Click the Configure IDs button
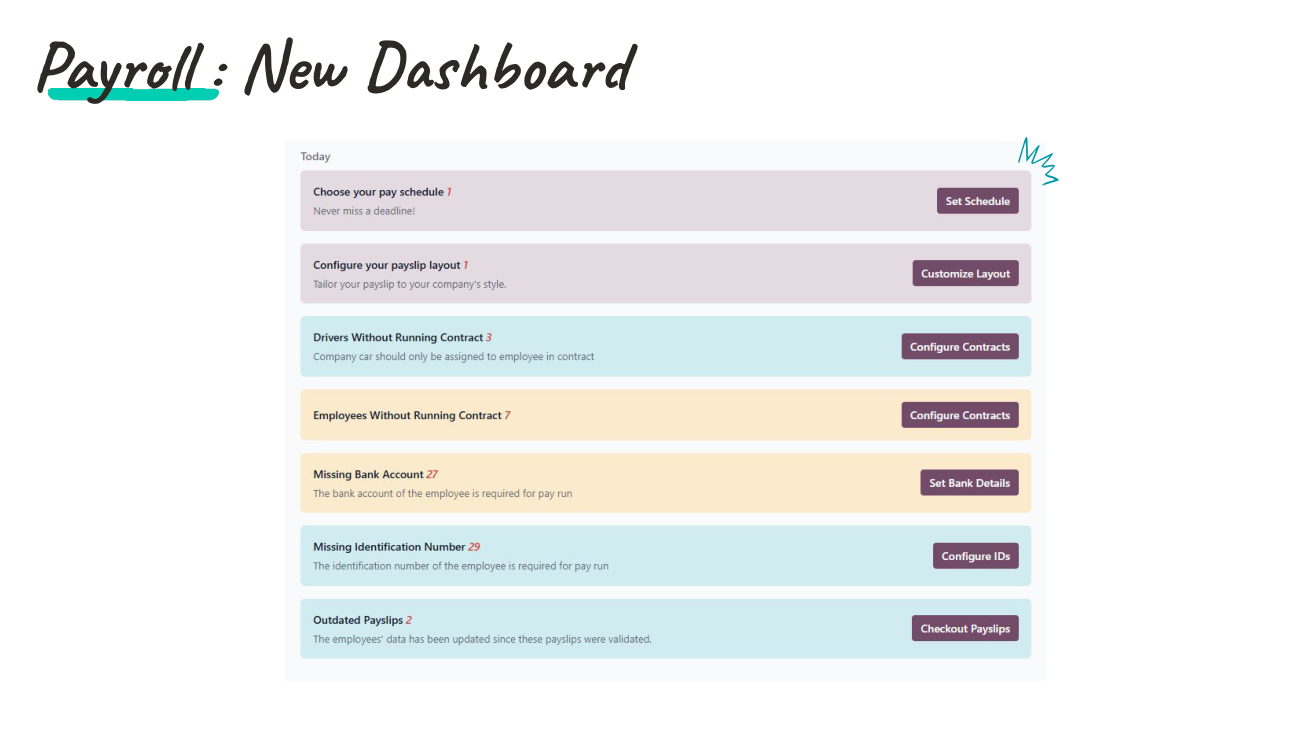The height and width of the screenshot is (729, 1296). point(975,555)
